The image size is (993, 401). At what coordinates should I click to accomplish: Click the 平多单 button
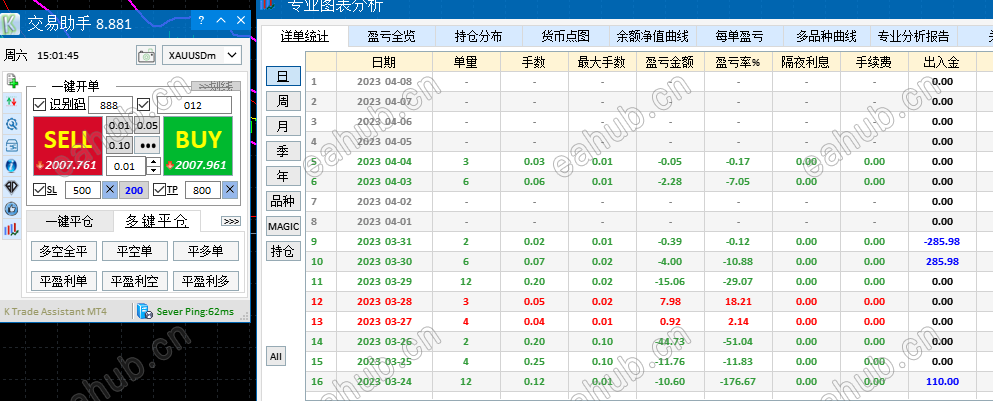pos(206,251)
